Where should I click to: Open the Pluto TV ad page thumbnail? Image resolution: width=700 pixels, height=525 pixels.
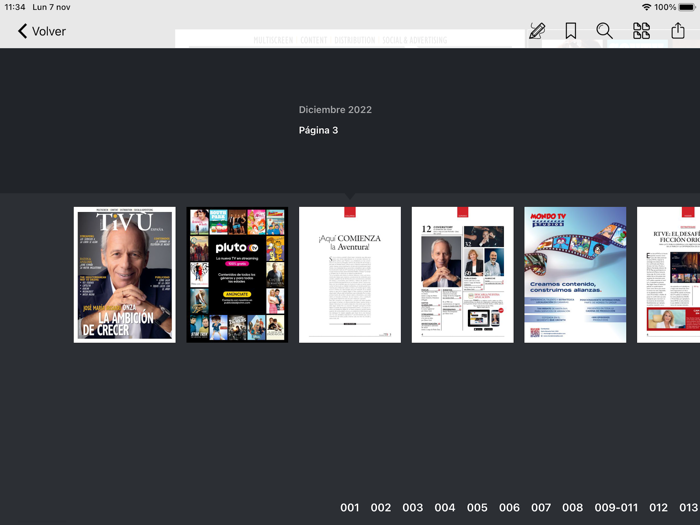237,275
